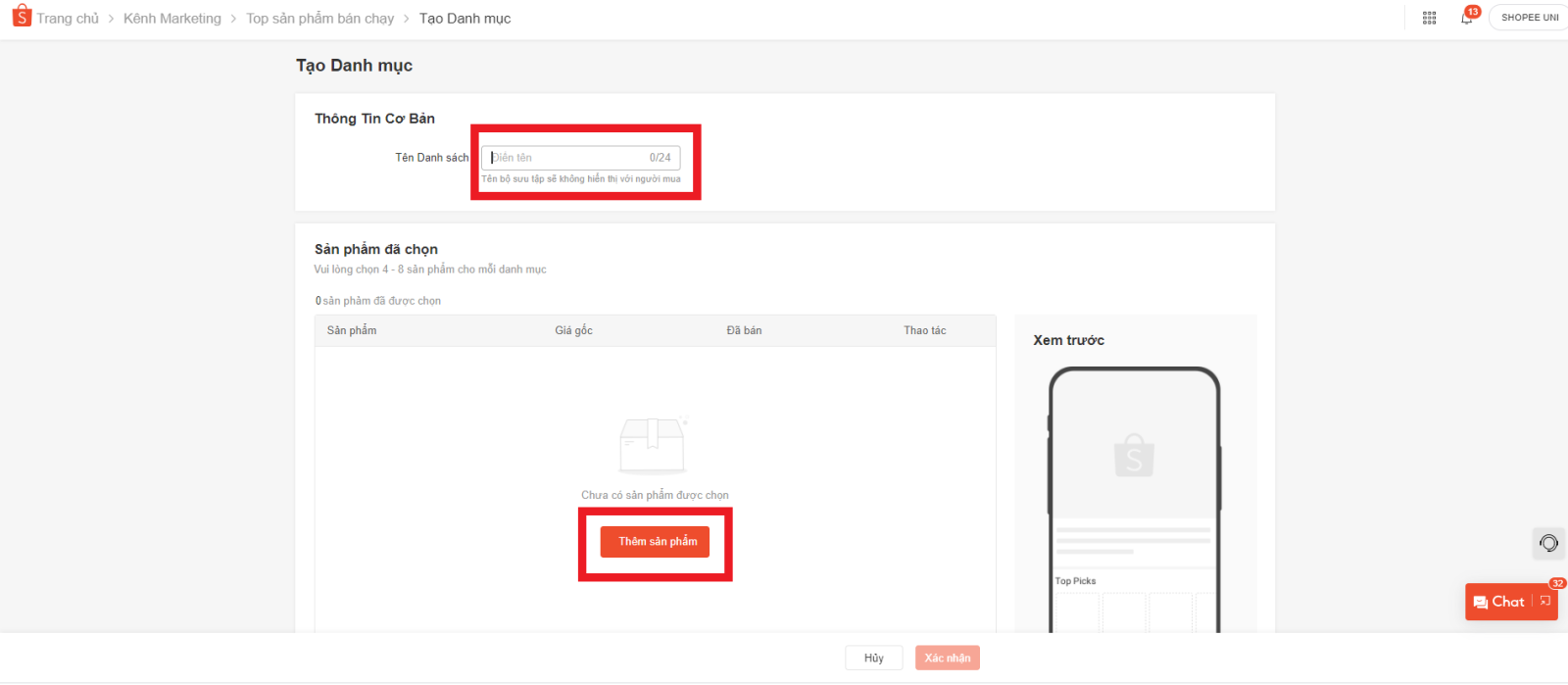This screenshot has width=1568, height=685.
Task: Click the Shopee bag in phone preview
Action: tap(1134, 456)
